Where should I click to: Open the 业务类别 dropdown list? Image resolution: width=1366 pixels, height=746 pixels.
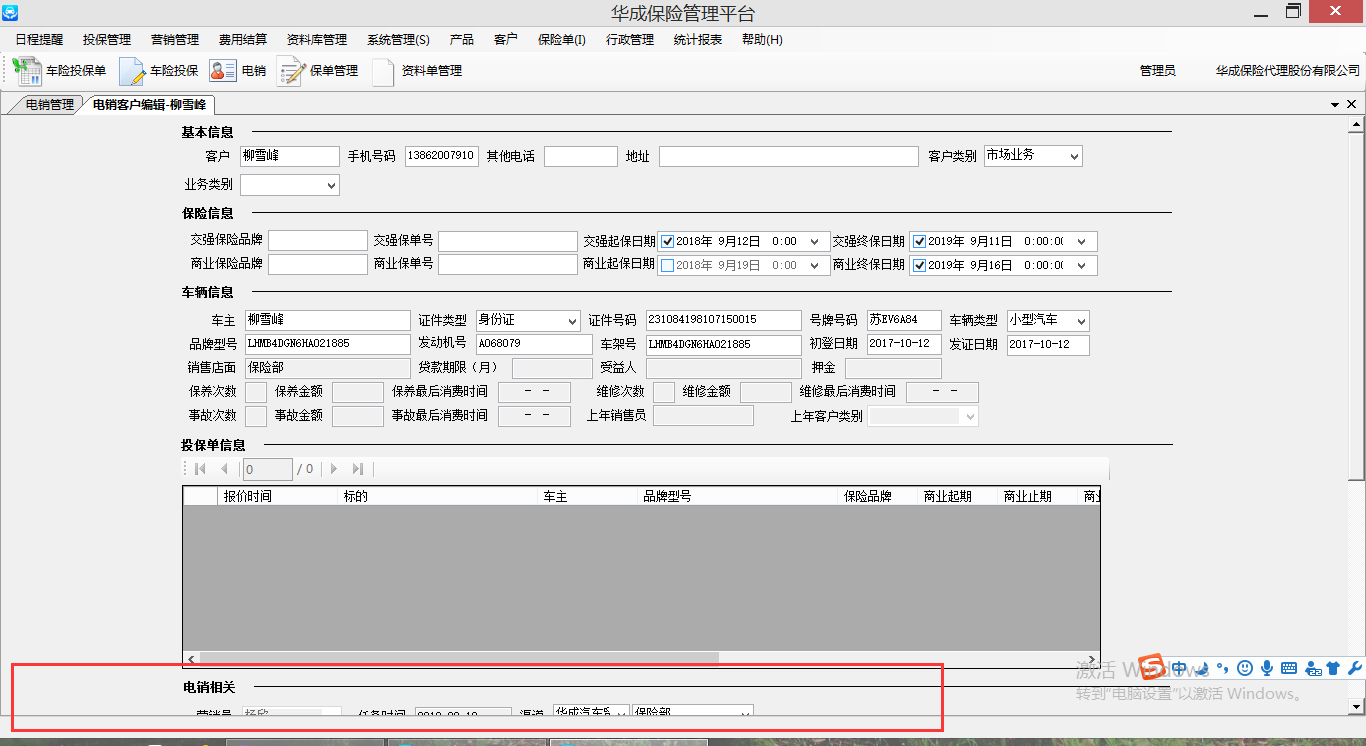331,185
